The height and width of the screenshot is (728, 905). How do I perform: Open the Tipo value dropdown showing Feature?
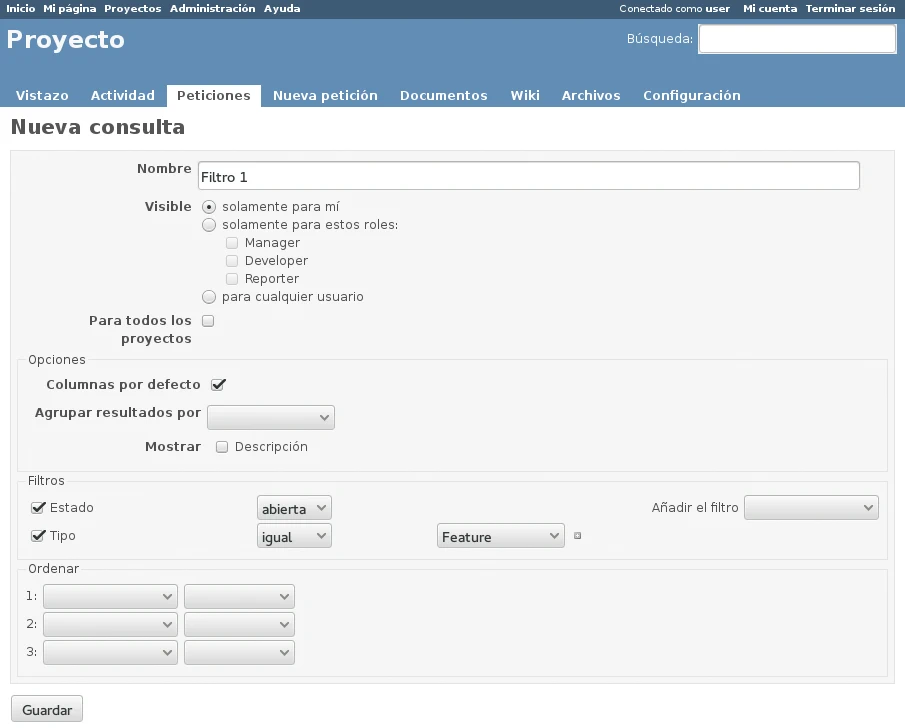pyautogui.click(x=501, y=537)
